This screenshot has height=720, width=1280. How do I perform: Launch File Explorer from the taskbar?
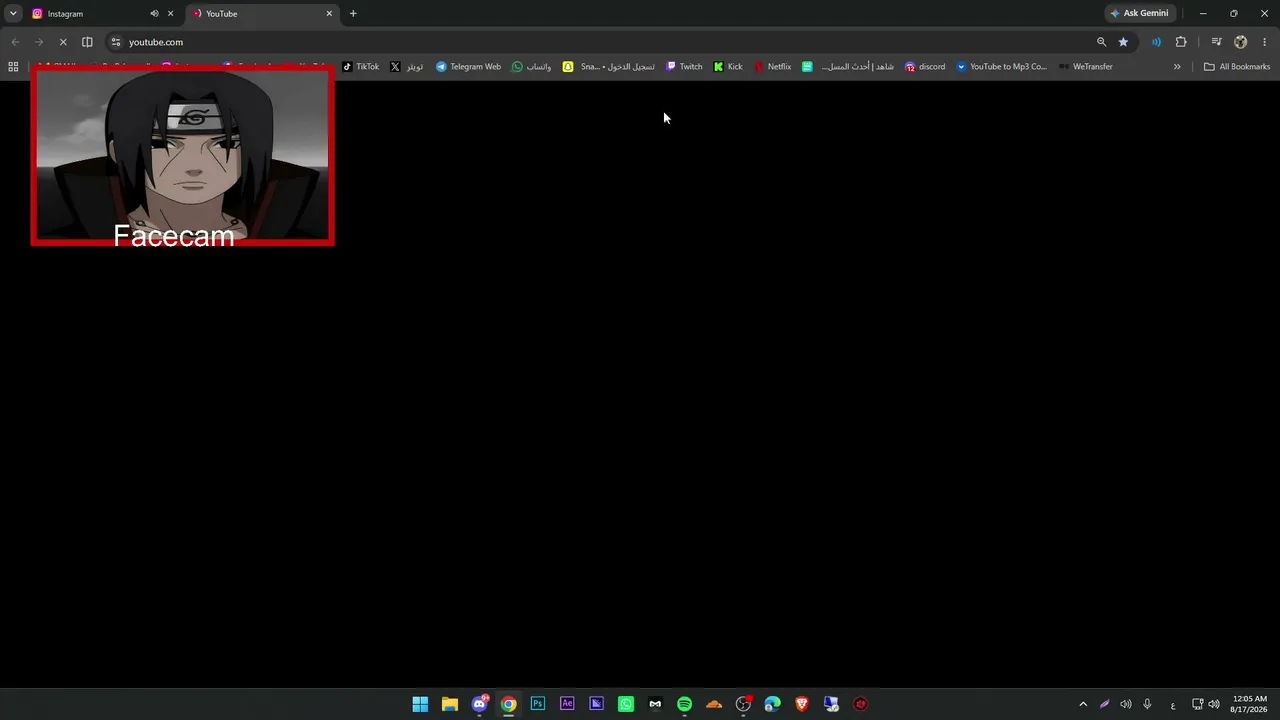pyautogui.click(x=450, y=704)
